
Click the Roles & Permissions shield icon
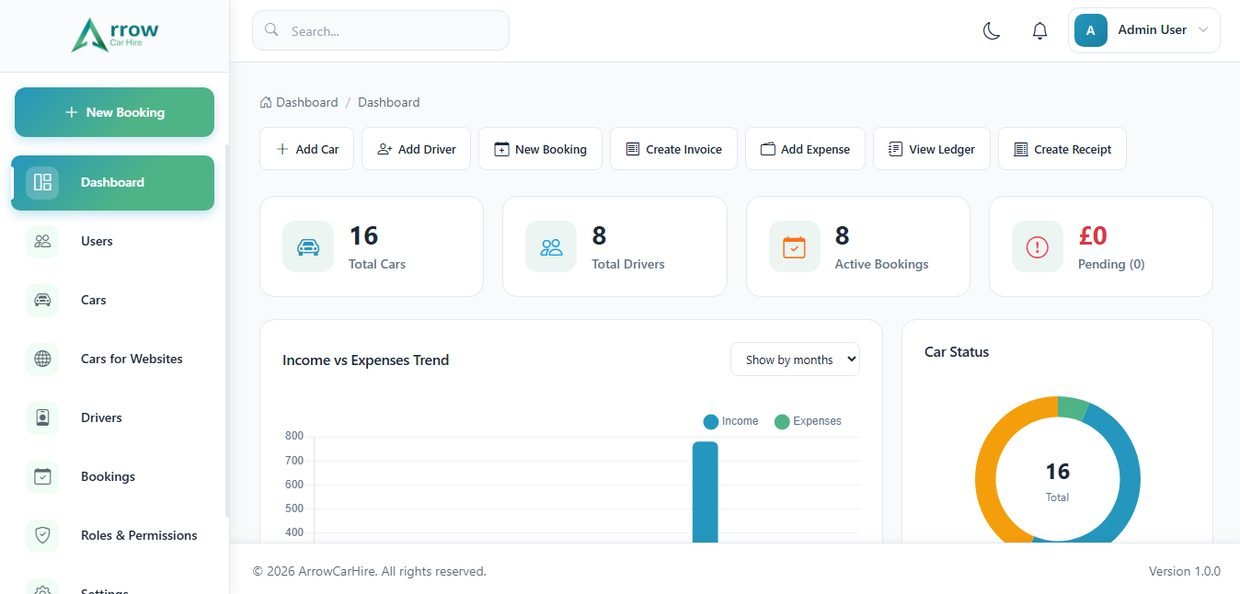pyautogui.click(x=42, y=536)
